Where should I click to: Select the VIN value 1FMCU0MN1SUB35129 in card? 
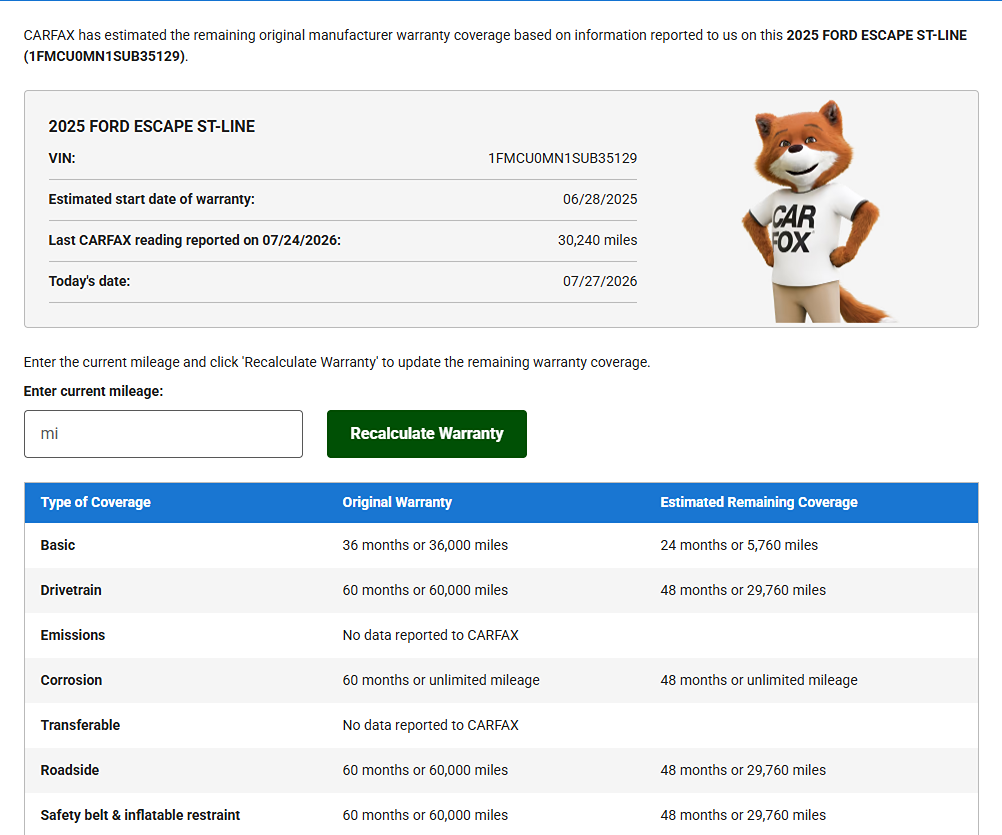click(x=562, y=158)
